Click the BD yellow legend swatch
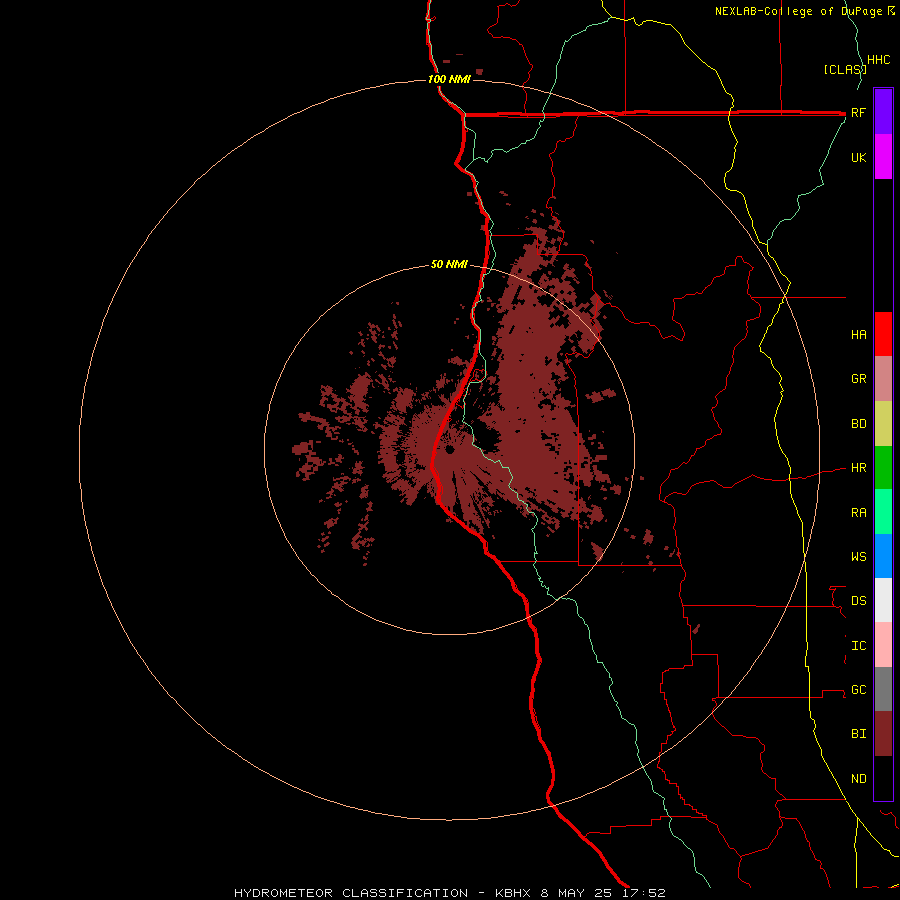This screenshot has width=900, height=900. tap(883, 424)
